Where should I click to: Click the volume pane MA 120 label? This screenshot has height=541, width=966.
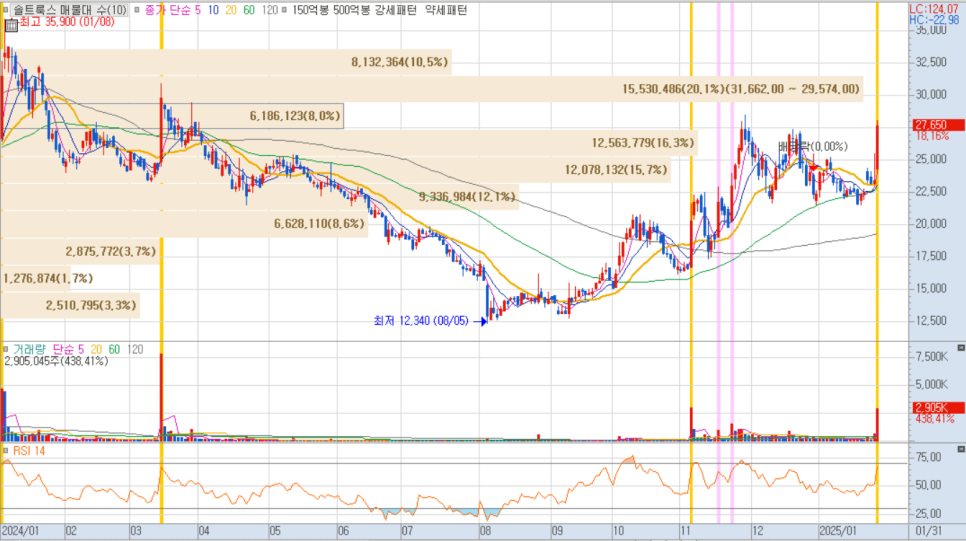point(135,349)
